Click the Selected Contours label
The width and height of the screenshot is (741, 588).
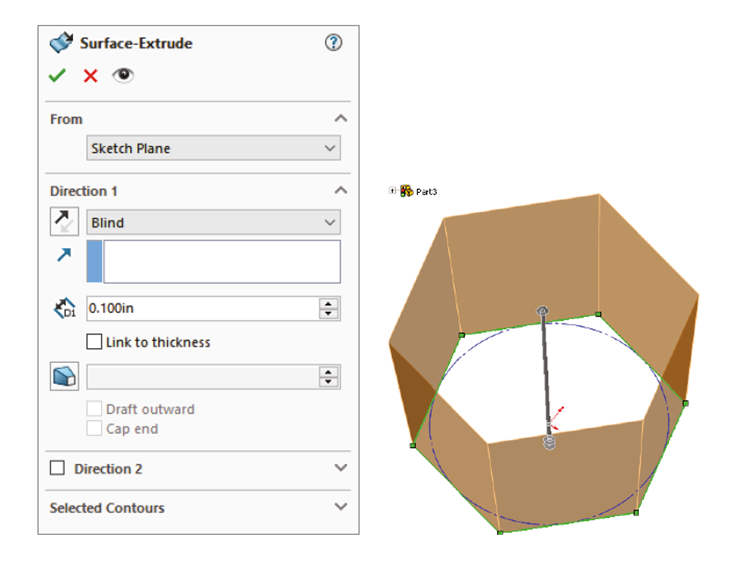[107, 508]
